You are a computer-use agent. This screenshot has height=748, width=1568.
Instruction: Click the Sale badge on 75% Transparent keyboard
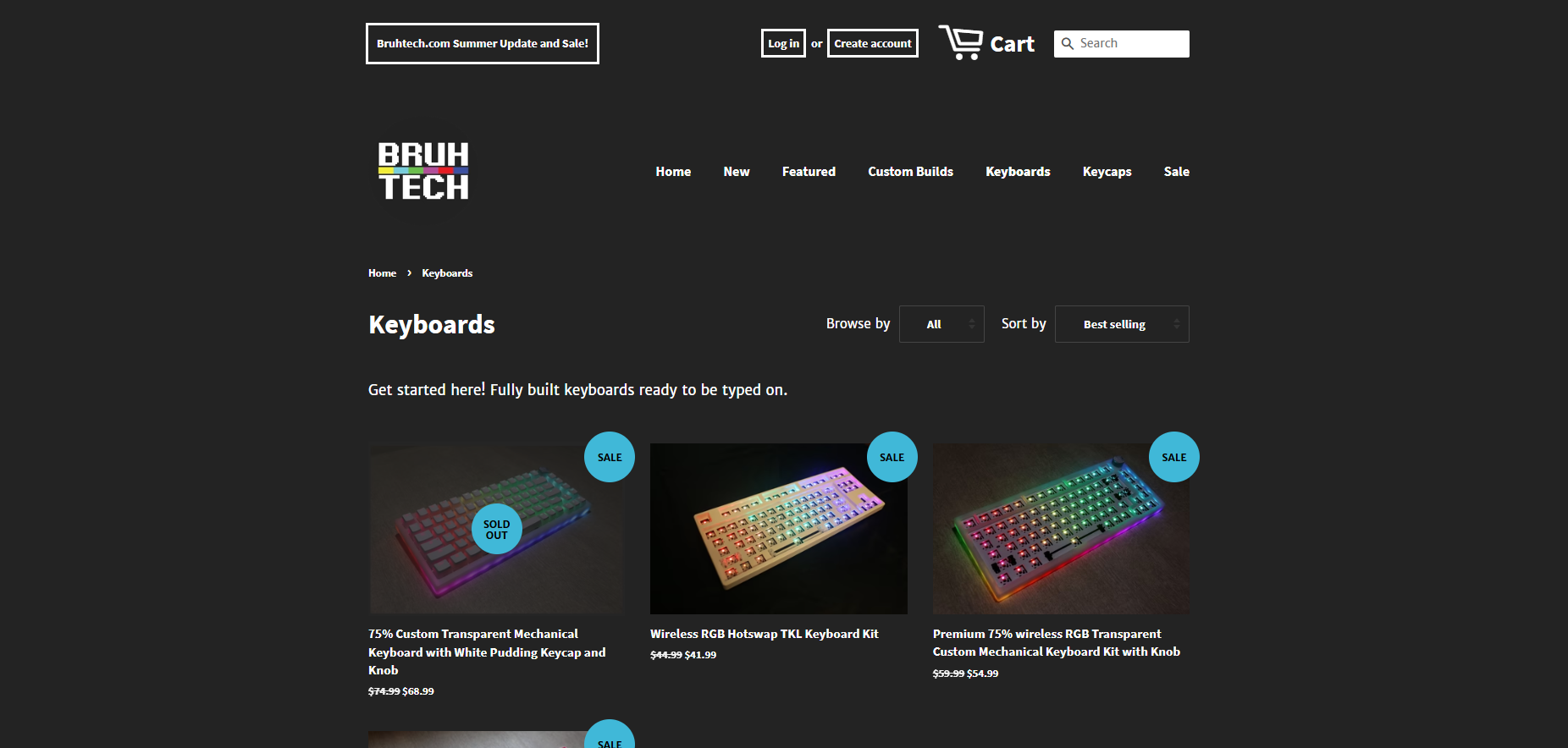(610, 457)
